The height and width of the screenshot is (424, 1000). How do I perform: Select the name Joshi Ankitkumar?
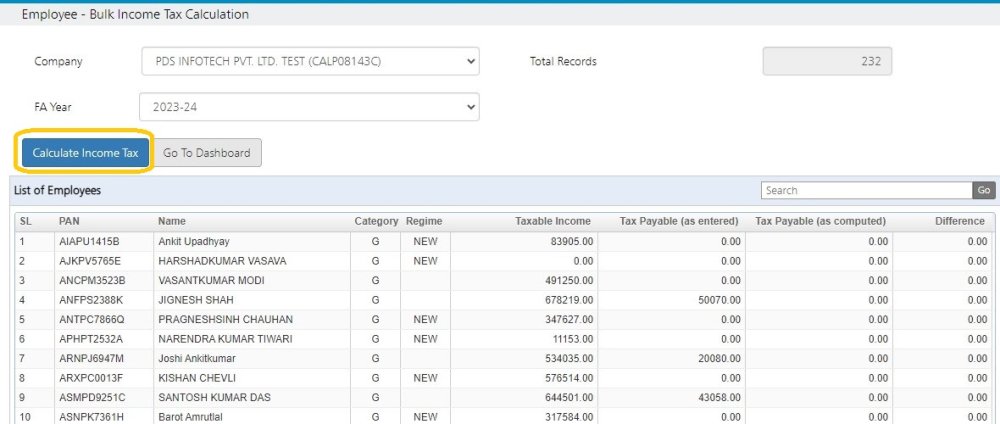[x=195, y=358]
